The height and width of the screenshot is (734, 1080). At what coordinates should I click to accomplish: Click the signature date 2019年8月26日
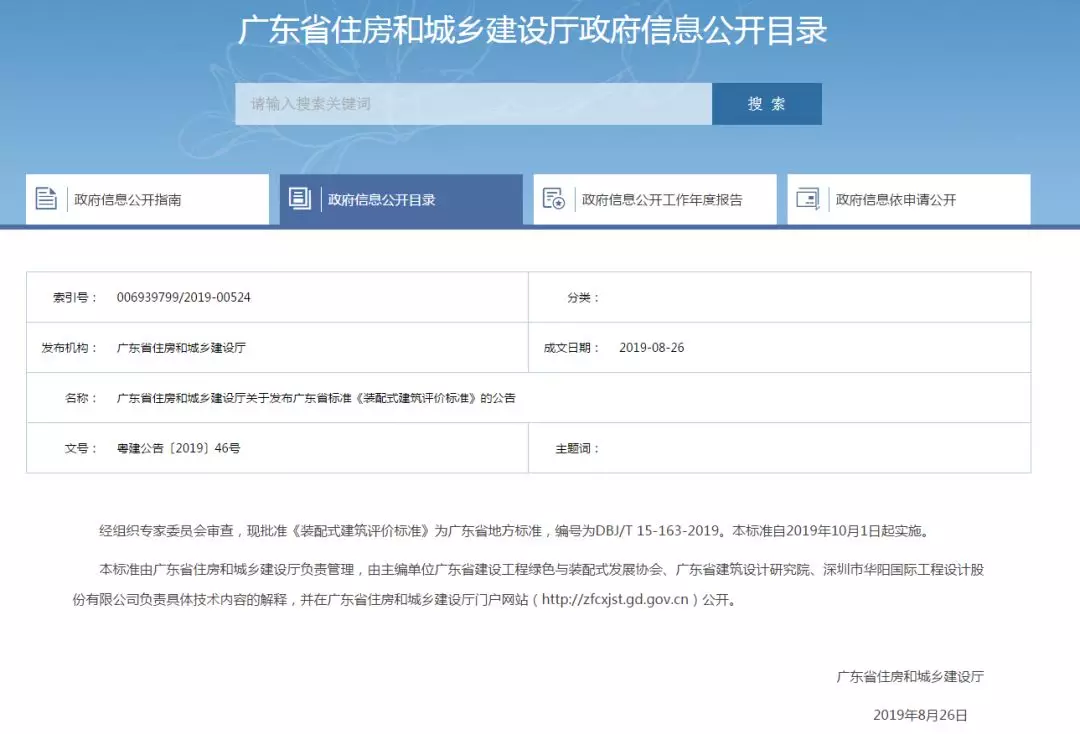920,715
